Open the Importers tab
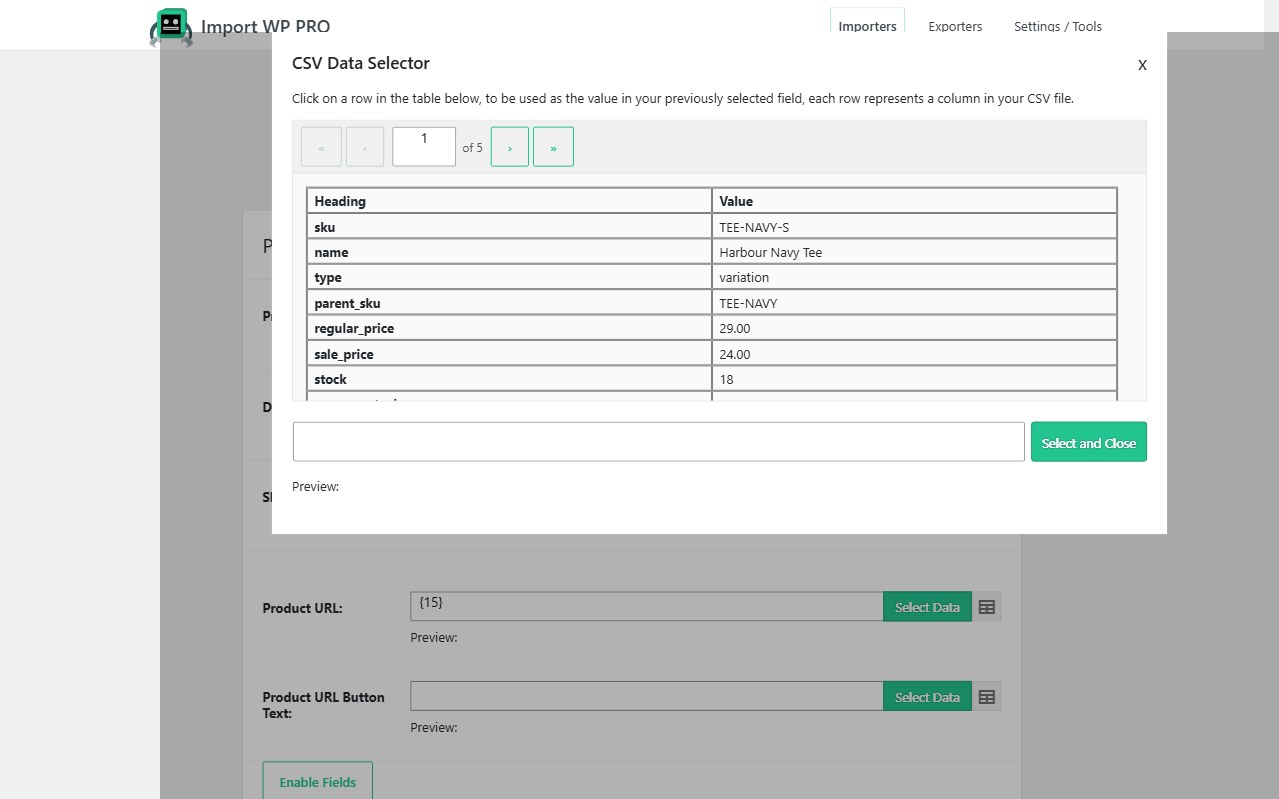The width and height of the screenshot is (1279, 799). [867, 26]
